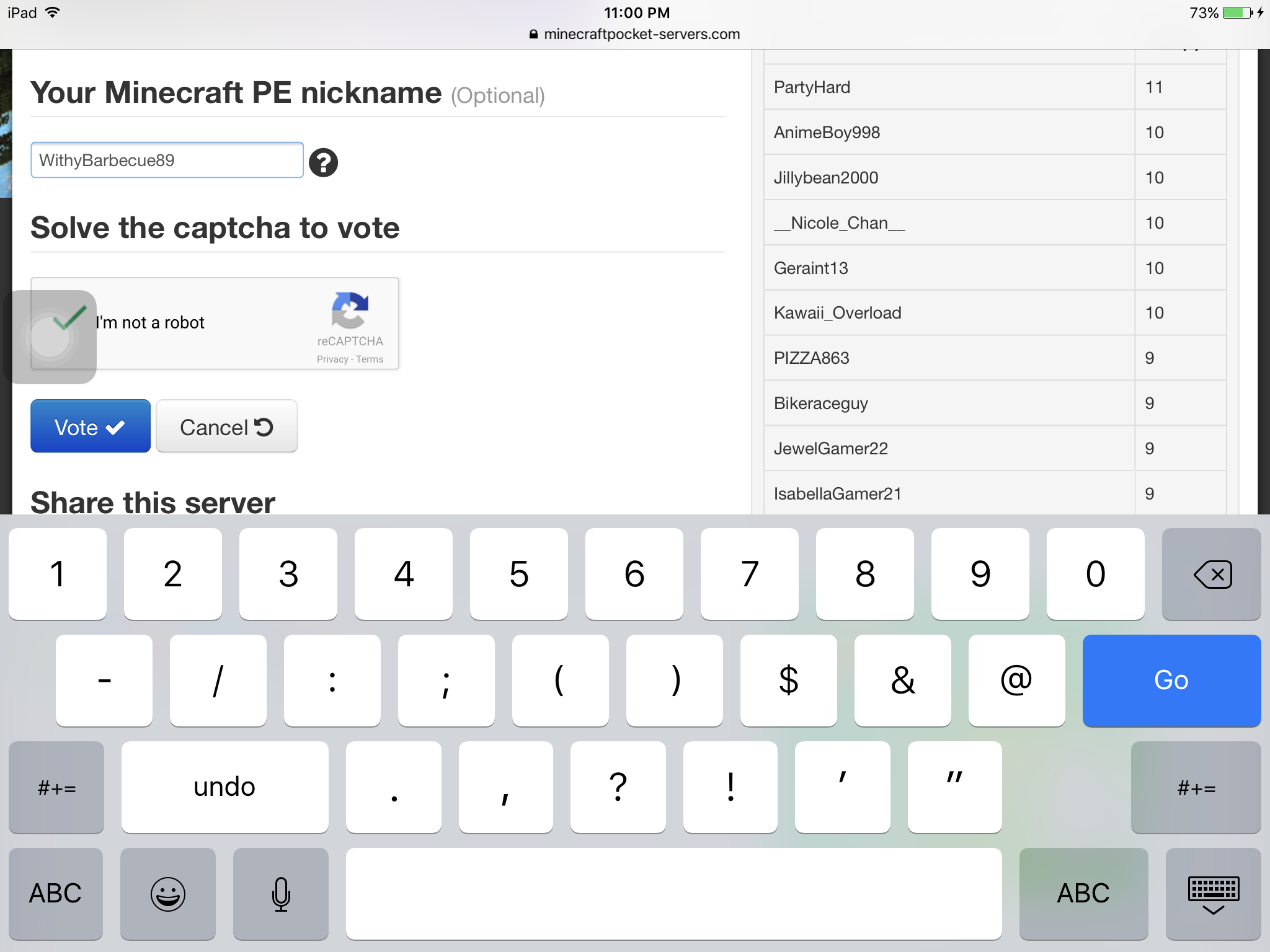Tap the undo key
The height and width of the screenshot is (952, 1270).
224,787
